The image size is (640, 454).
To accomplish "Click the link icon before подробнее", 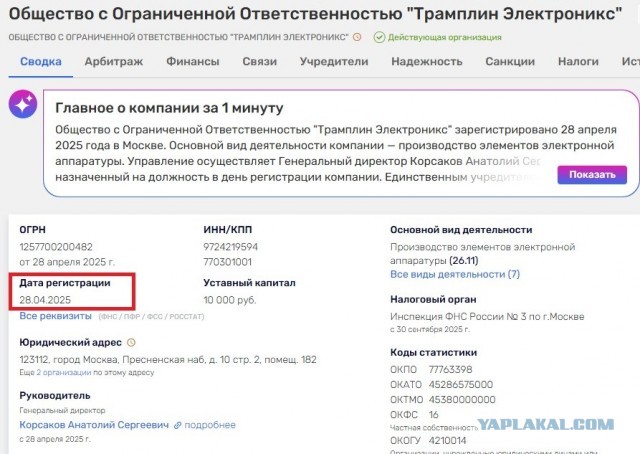I will point(178,425).
